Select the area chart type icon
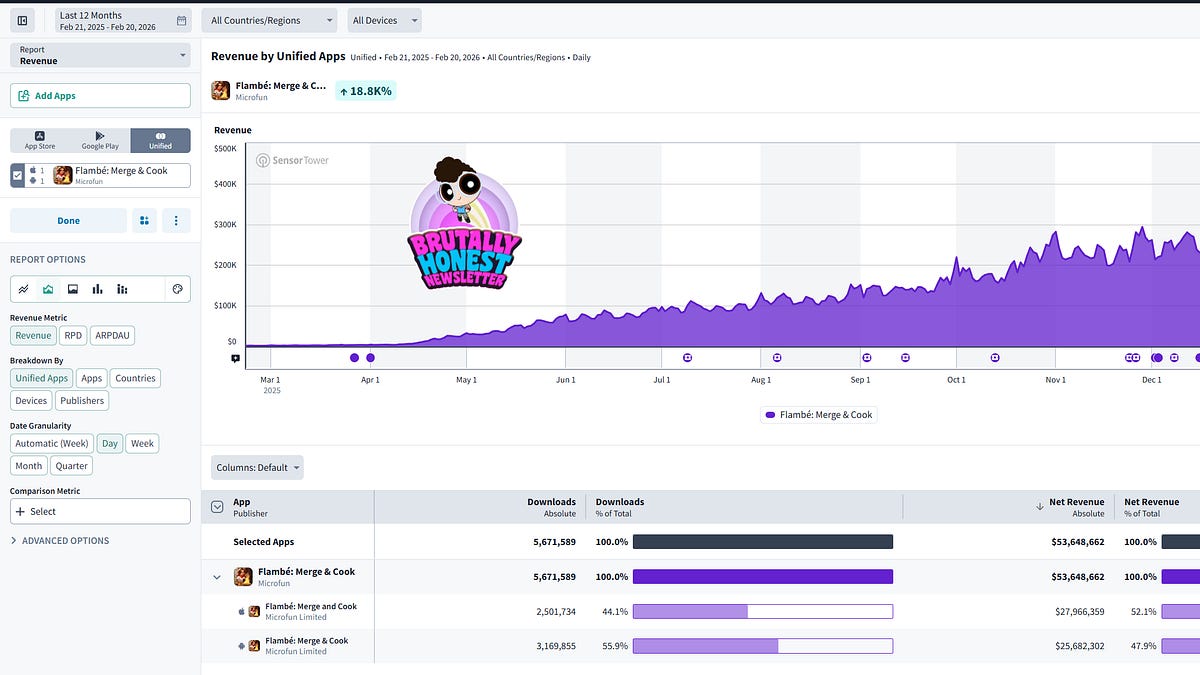Viewport: 1200px width, 675px height. [48, 289]
